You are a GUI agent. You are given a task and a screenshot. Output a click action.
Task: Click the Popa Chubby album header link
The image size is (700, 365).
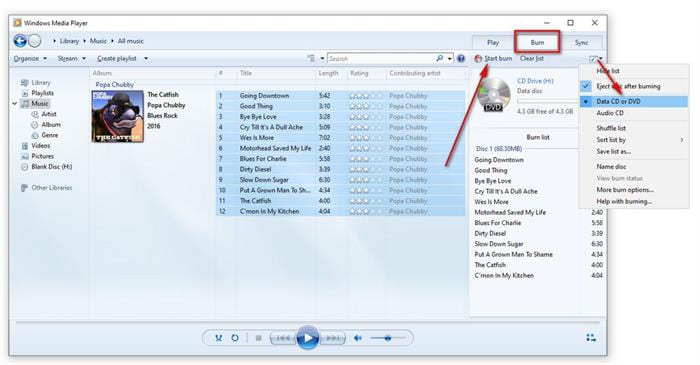pyautogui.click(x=115, y=84)
